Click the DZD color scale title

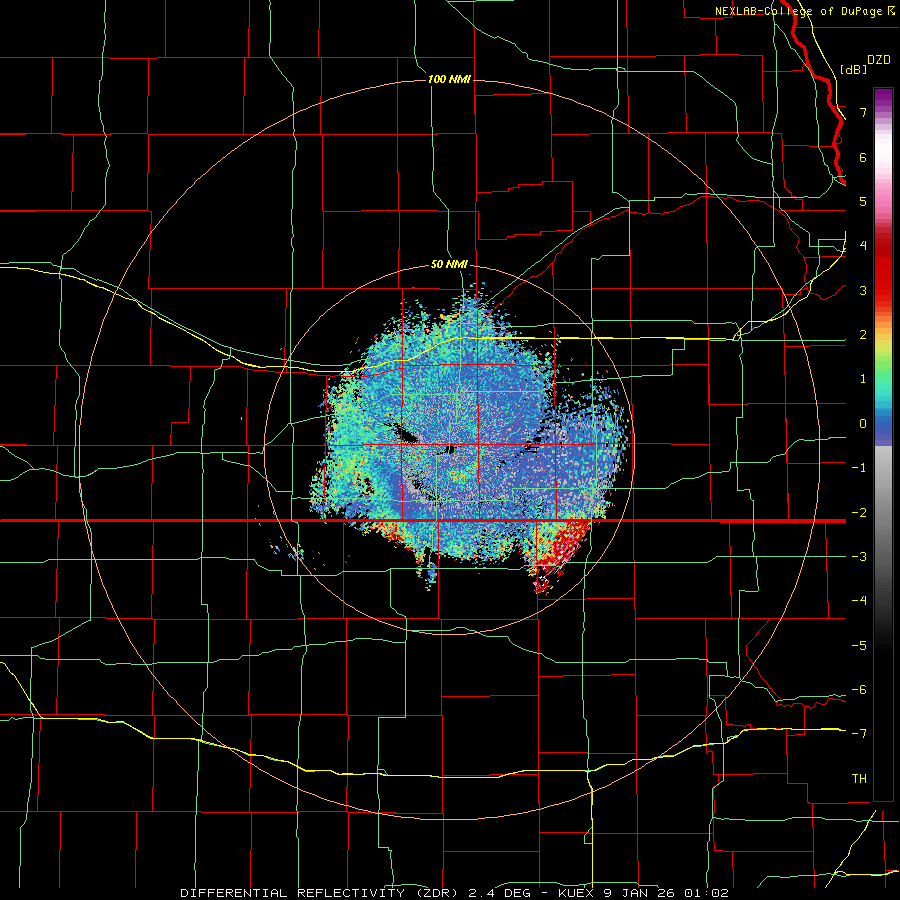[879, 60]
